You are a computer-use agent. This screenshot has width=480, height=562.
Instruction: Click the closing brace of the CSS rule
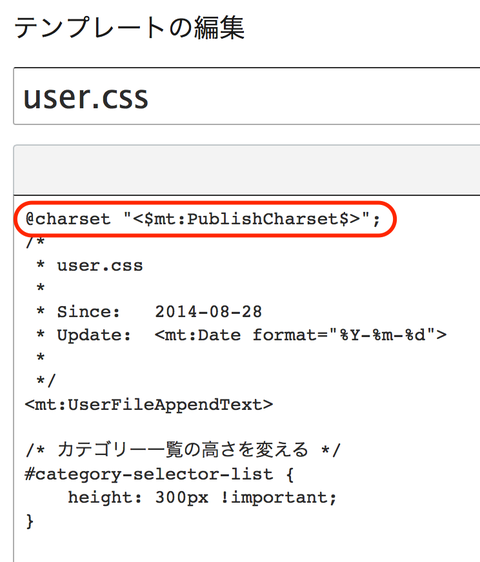tap(30, 520)
